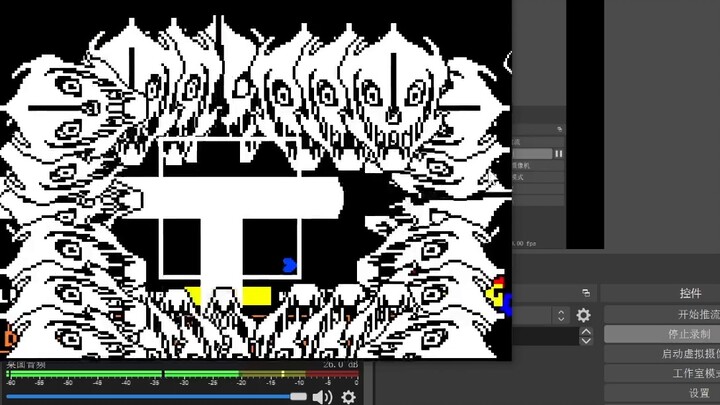720x405 pixels.
Task: Increase transition duration with up arrow
Action: point(586,332)
